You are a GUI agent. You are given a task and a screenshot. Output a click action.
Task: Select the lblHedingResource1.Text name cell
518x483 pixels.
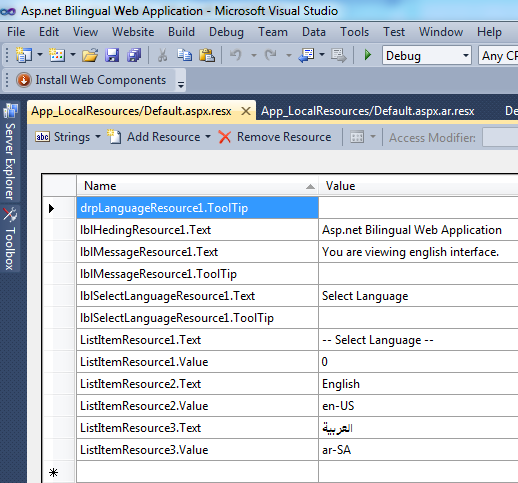197,230
